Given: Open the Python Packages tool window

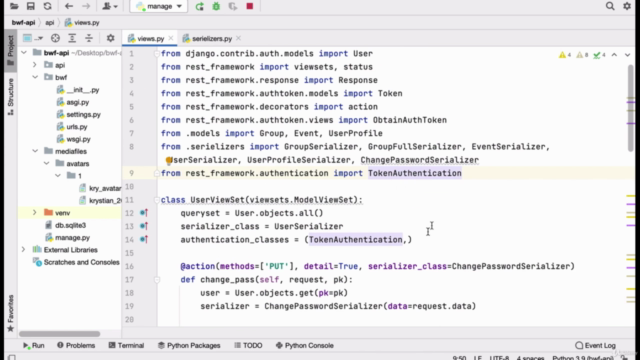Looking at the screenshot, I should coord(189,345).
